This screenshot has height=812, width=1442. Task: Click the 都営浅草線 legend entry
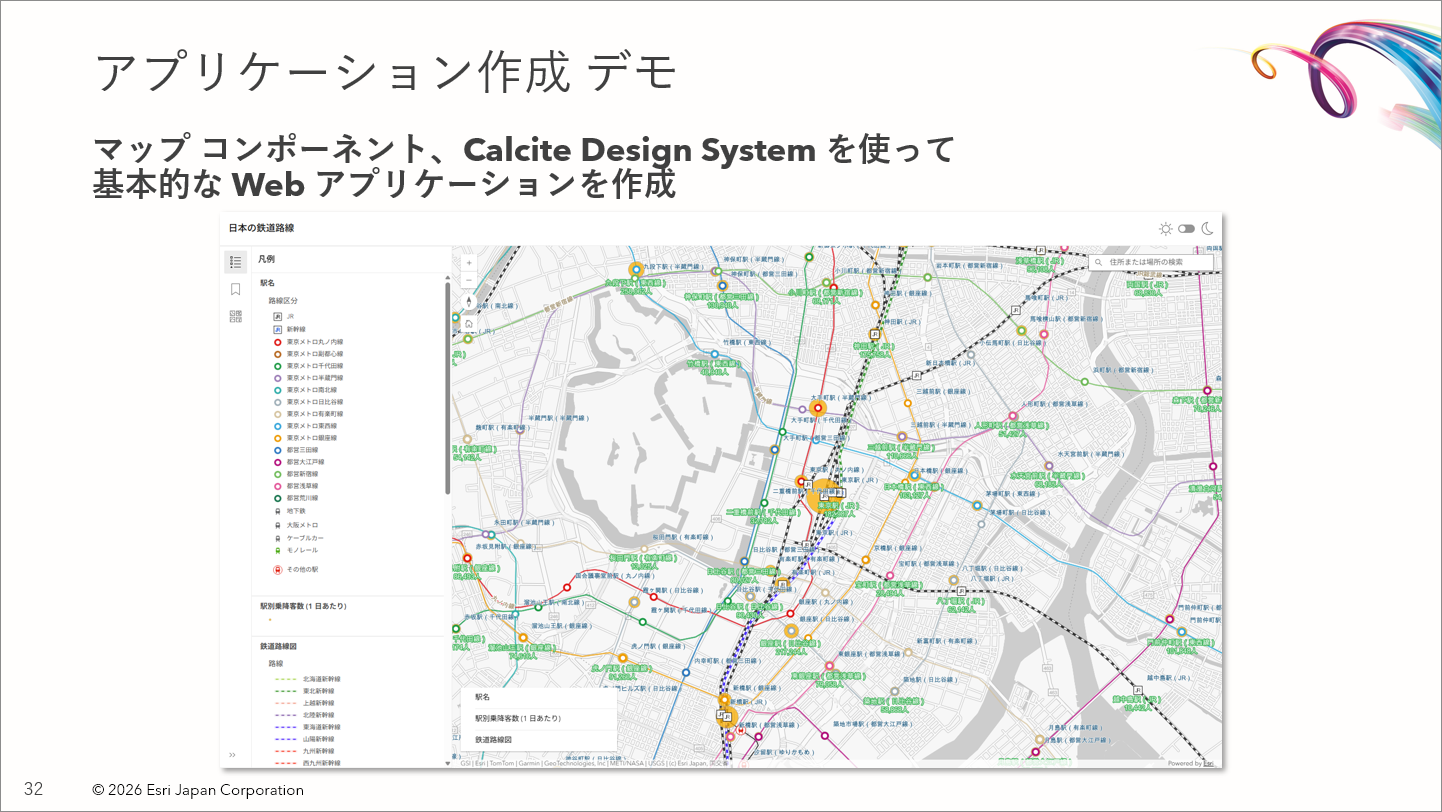[x=296, y=486]
